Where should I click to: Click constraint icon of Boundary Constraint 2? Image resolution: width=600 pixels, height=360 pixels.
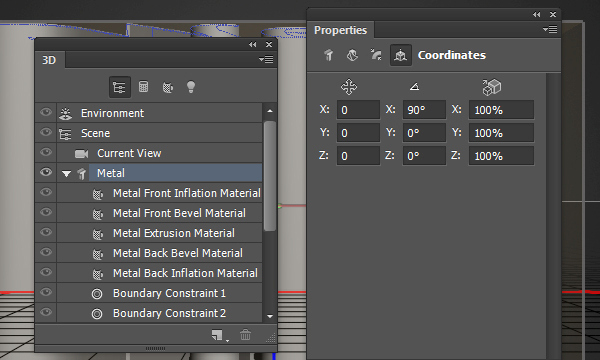(97, 314)
